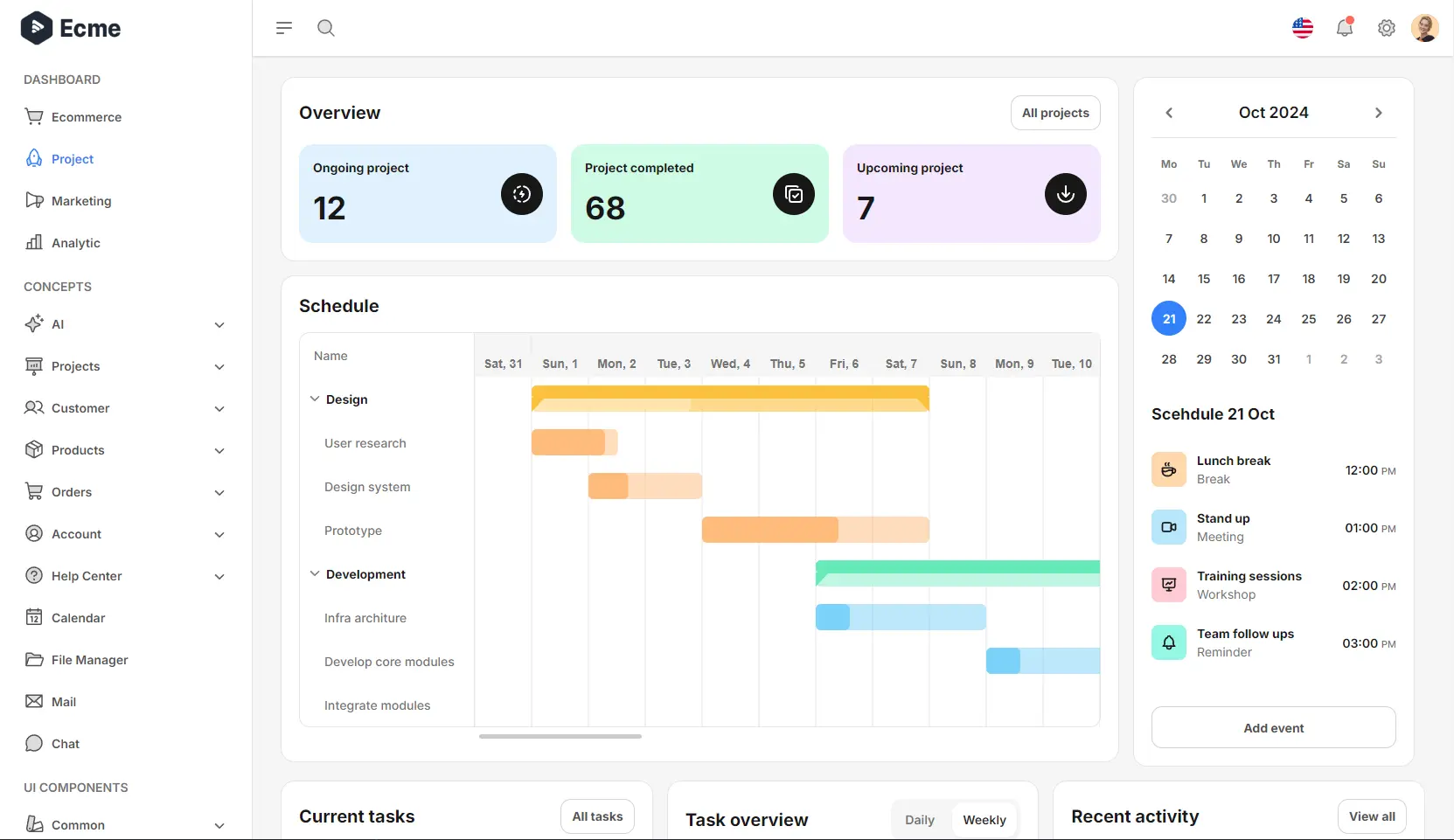
Task: Select Weekly in task overview
Action: click(x=984, y=820)
